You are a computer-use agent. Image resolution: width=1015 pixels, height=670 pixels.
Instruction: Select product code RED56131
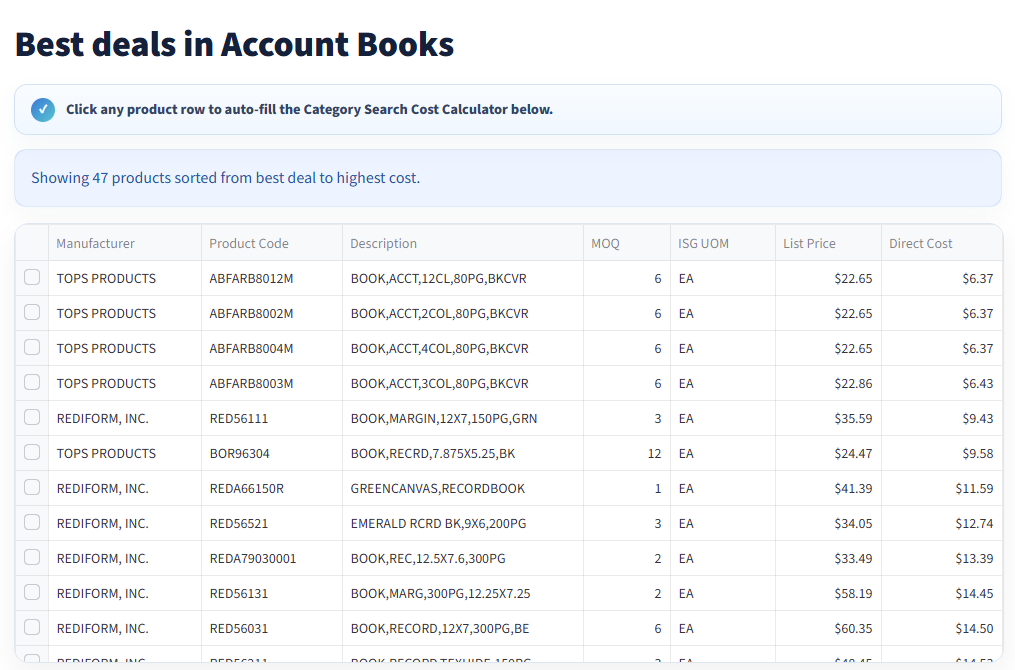239,593
